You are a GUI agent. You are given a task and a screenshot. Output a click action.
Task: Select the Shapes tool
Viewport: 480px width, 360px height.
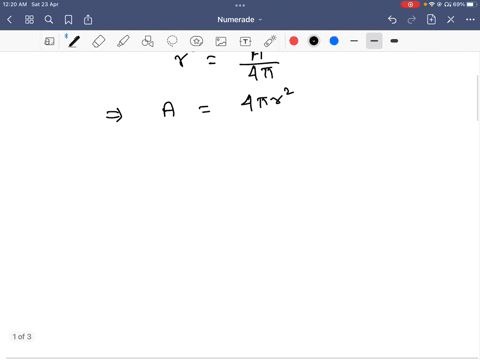pyautogui.click(x=148, y=41)
